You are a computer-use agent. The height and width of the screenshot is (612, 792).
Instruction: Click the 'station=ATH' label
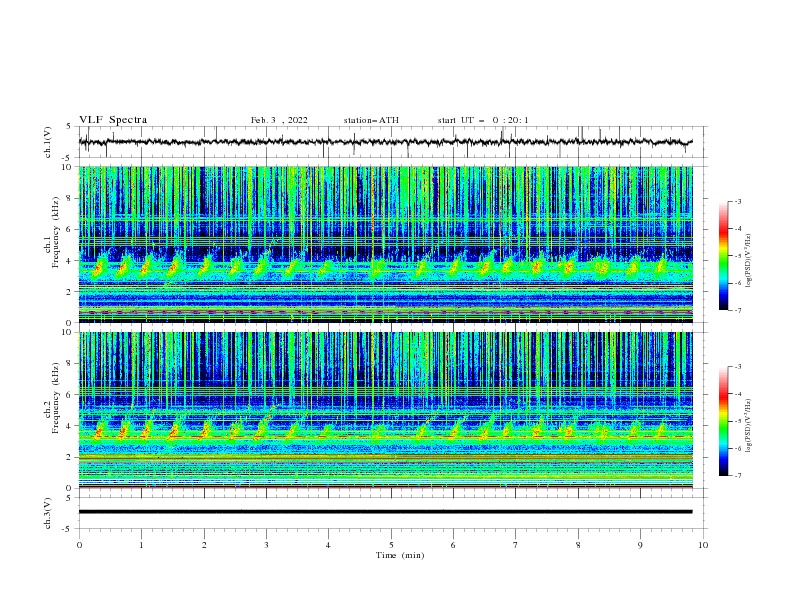[371, 120]
